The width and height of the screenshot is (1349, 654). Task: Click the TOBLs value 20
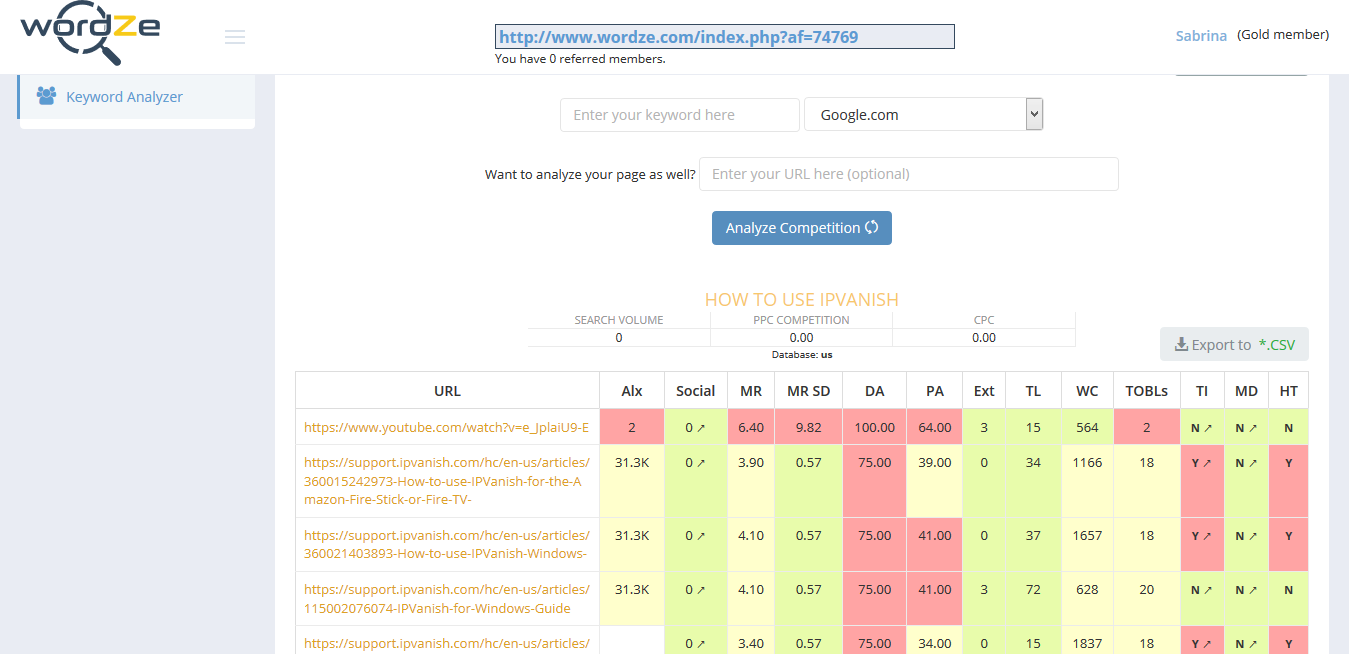[1147, 590]
